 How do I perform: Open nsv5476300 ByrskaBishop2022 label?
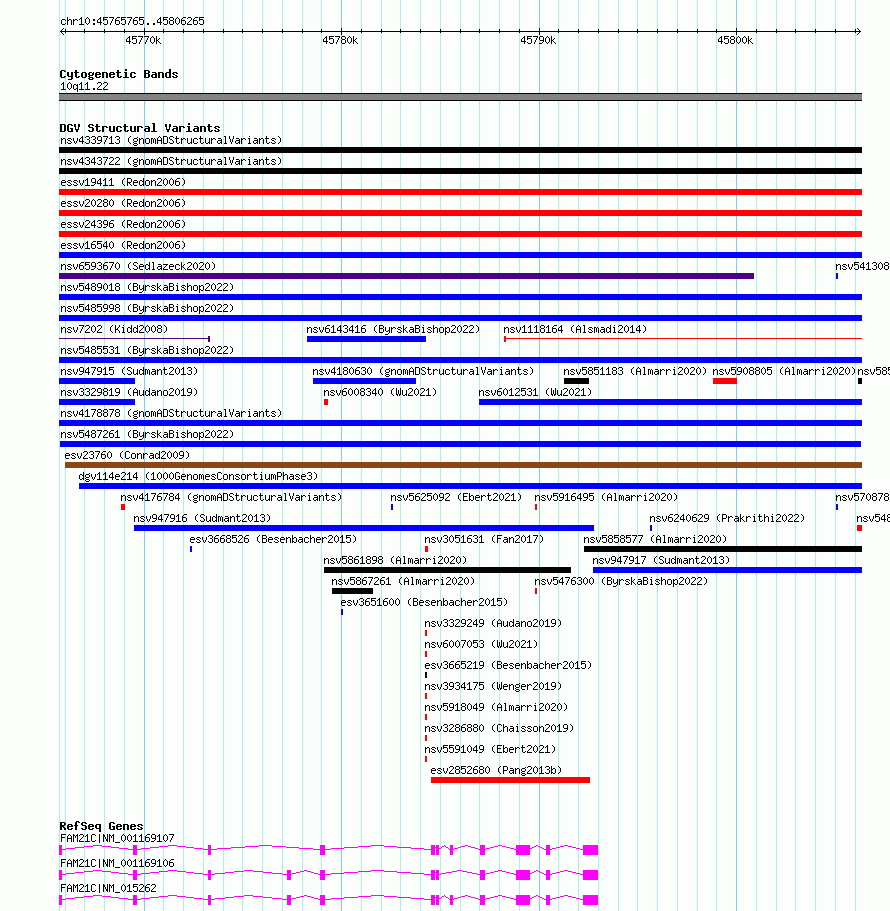click(621, 581)
